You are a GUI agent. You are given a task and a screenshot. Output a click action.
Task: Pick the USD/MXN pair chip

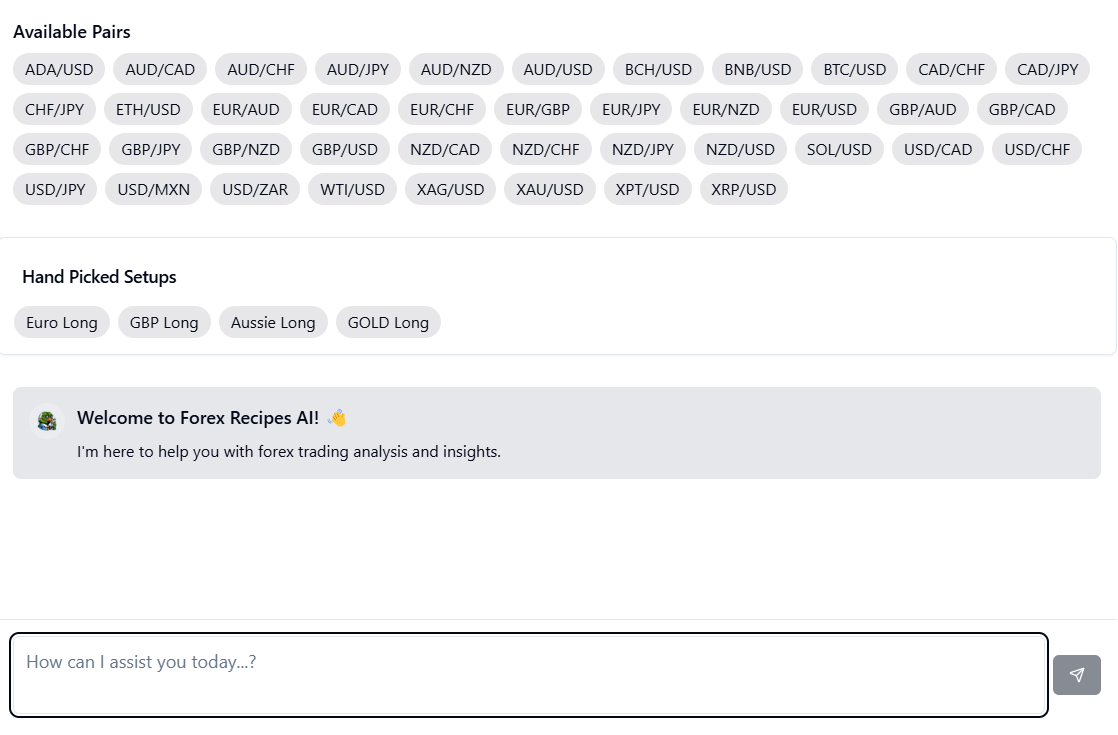click(154, 189)
